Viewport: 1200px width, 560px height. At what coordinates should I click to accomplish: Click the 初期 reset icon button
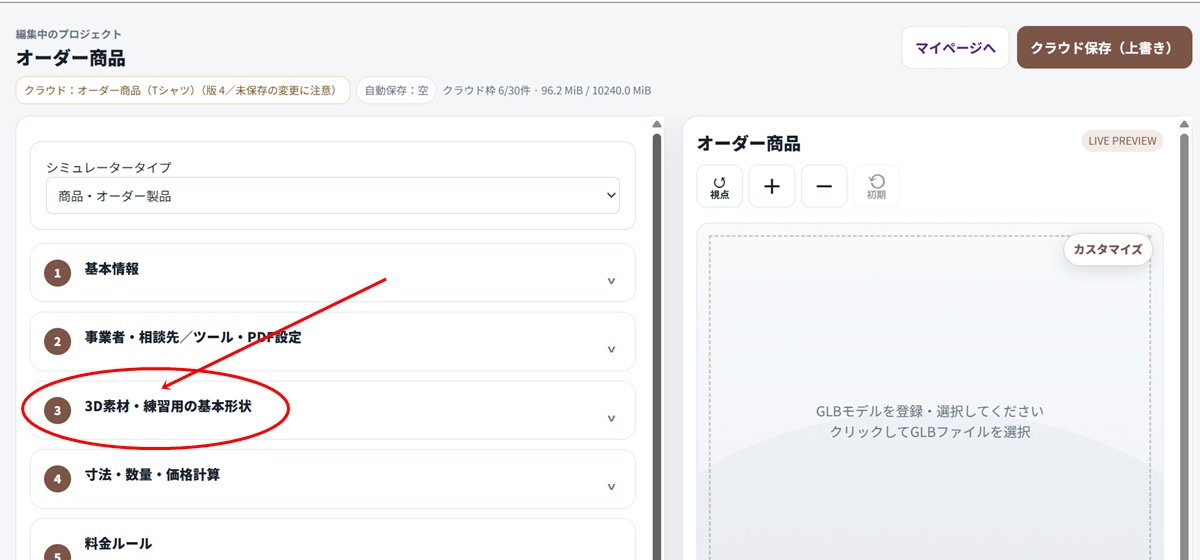click(877, 186)
